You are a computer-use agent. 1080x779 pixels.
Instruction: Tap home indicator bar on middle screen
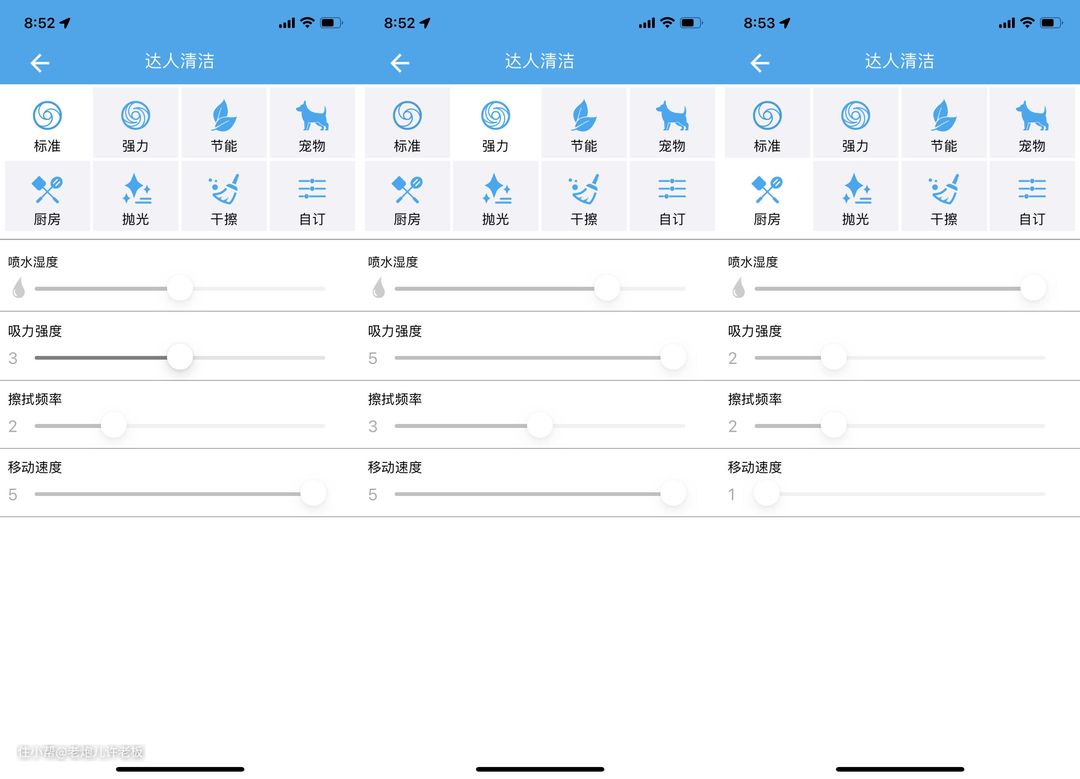540,769
